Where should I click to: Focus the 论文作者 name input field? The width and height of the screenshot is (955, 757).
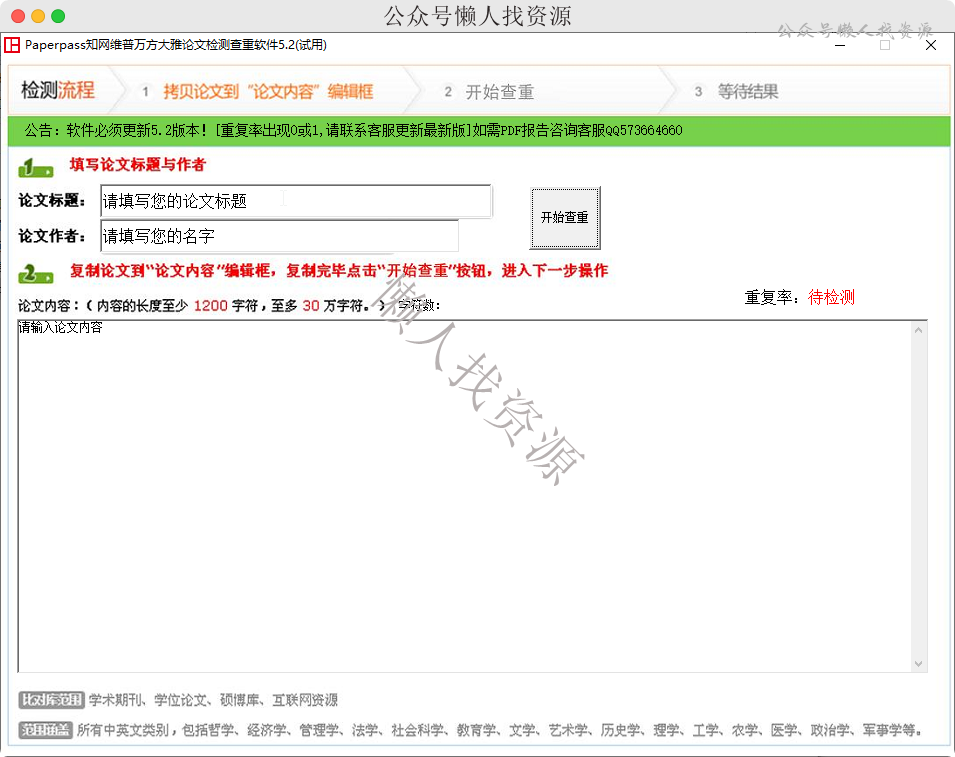[280, 236]
